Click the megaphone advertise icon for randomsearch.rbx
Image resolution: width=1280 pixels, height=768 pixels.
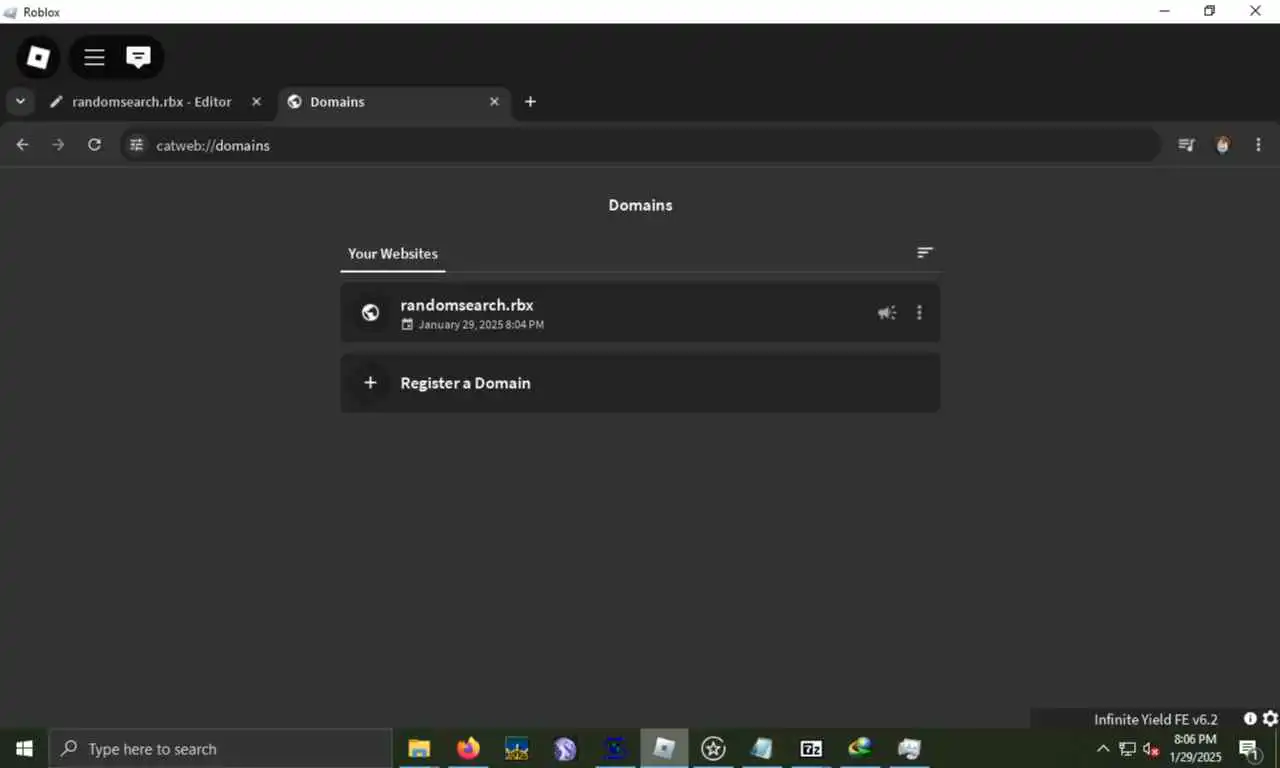click(887, 313)
